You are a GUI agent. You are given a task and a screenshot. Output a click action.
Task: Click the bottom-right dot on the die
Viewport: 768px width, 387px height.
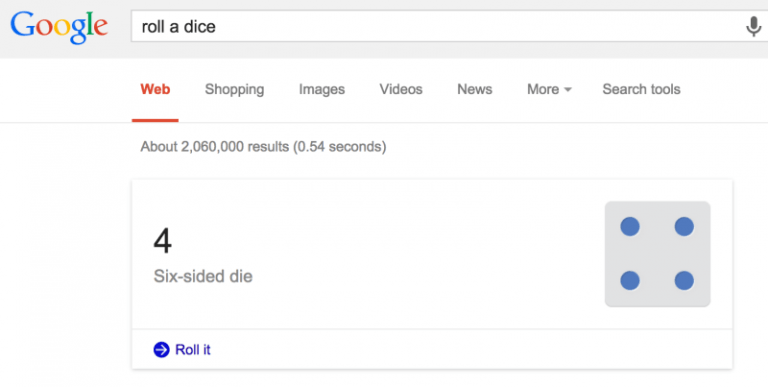pos(684,281)
